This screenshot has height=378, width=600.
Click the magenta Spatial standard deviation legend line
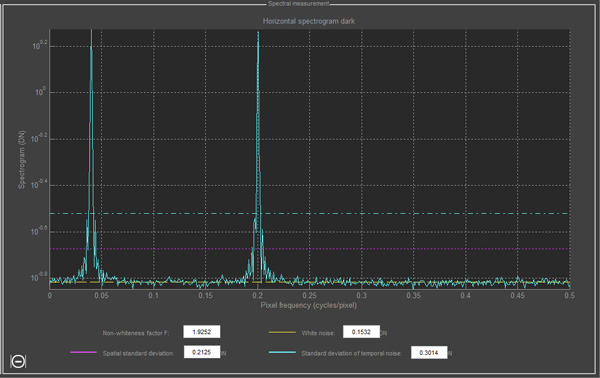(x=83, y=352)
